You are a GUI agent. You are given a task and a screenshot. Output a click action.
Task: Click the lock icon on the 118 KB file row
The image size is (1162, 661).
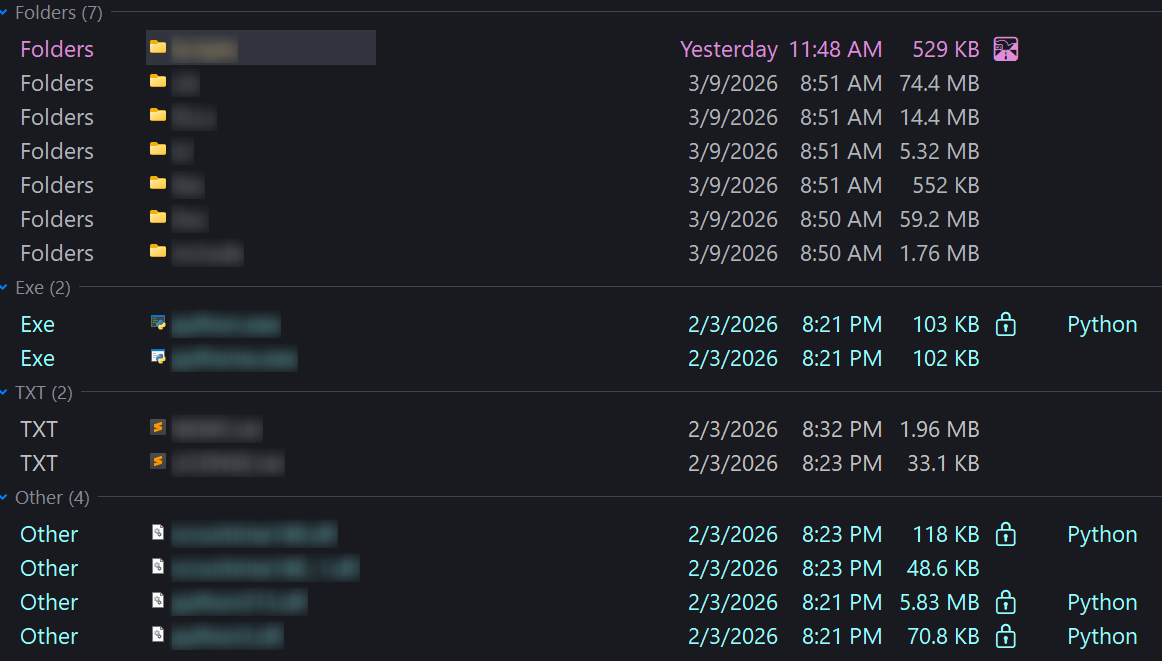(1006, 534)
